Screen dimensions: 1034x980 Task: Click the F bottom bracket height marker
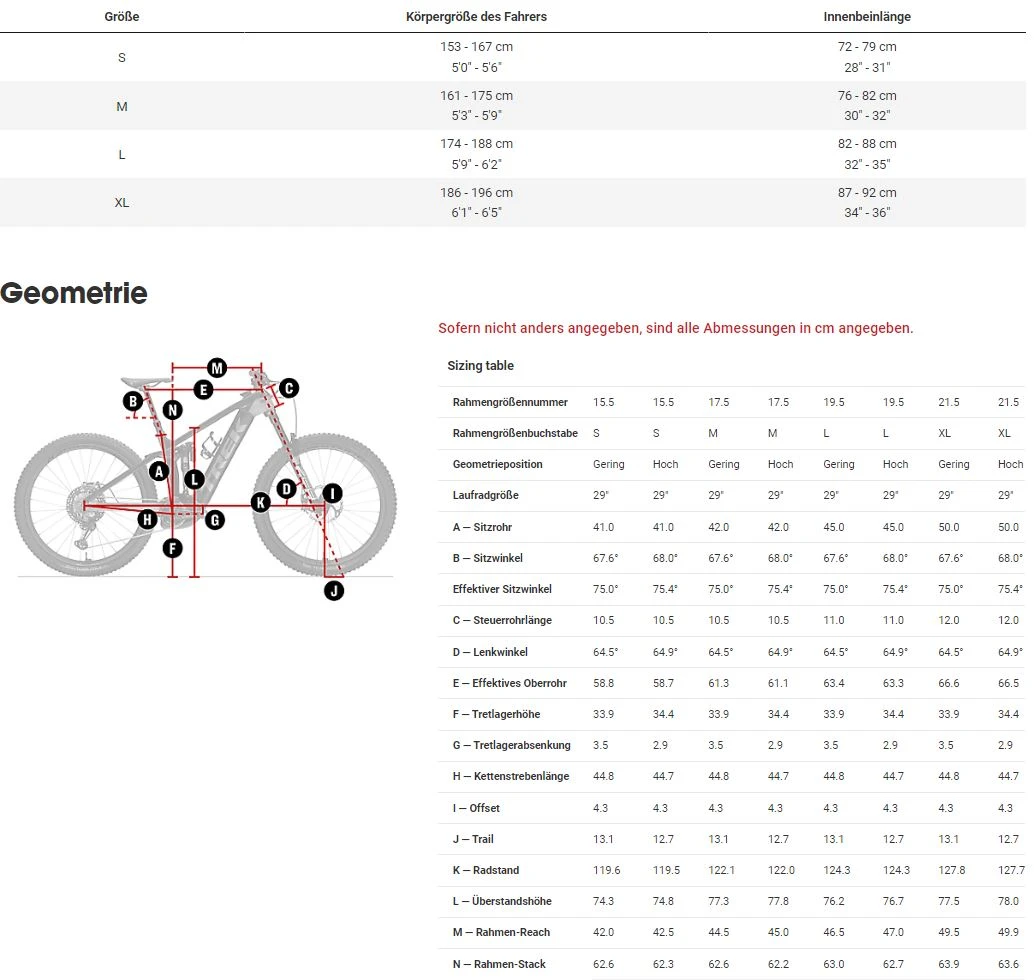pos(173,548)
